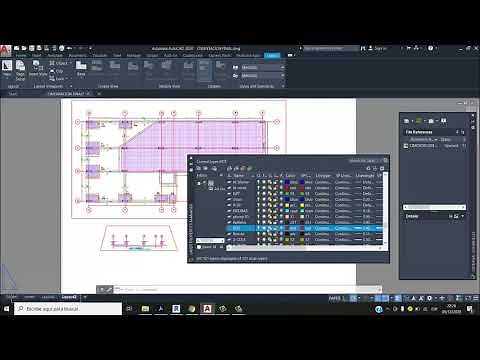
Task: Add new drawing tab with plus button
Action: pyautogui.click(x=99, y=94)
